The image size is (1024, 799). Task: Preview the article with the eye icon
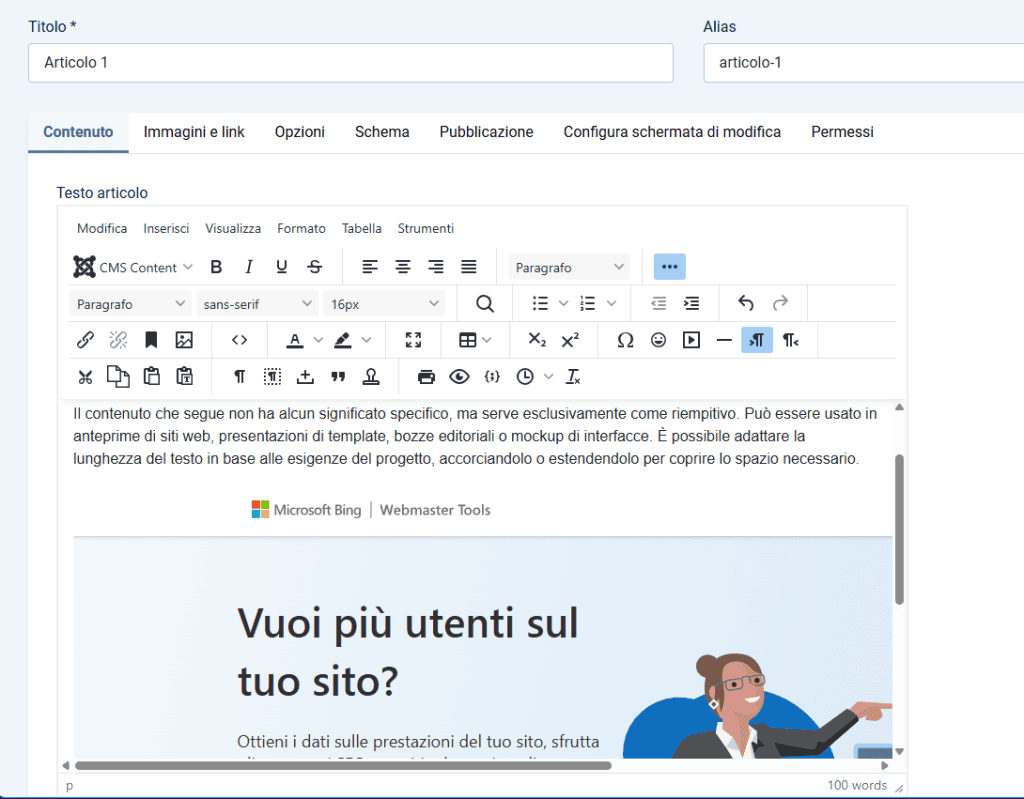click(460, 377)
